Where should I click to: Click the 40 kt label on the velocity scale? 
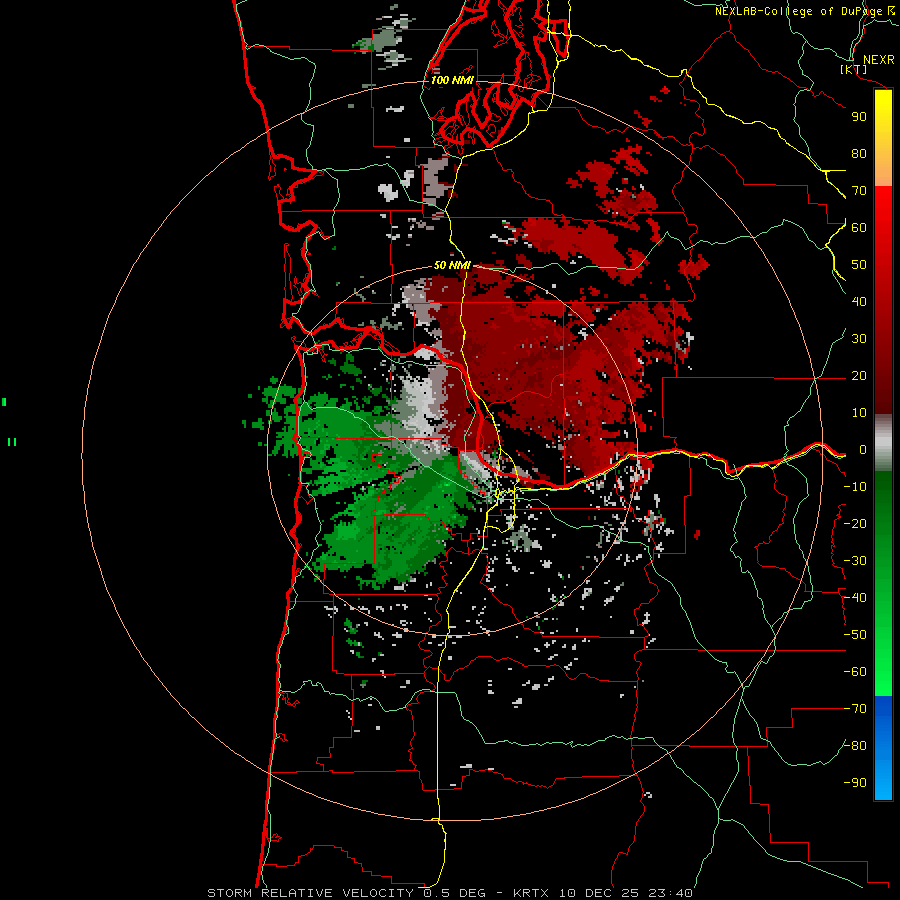coord(859,301)
